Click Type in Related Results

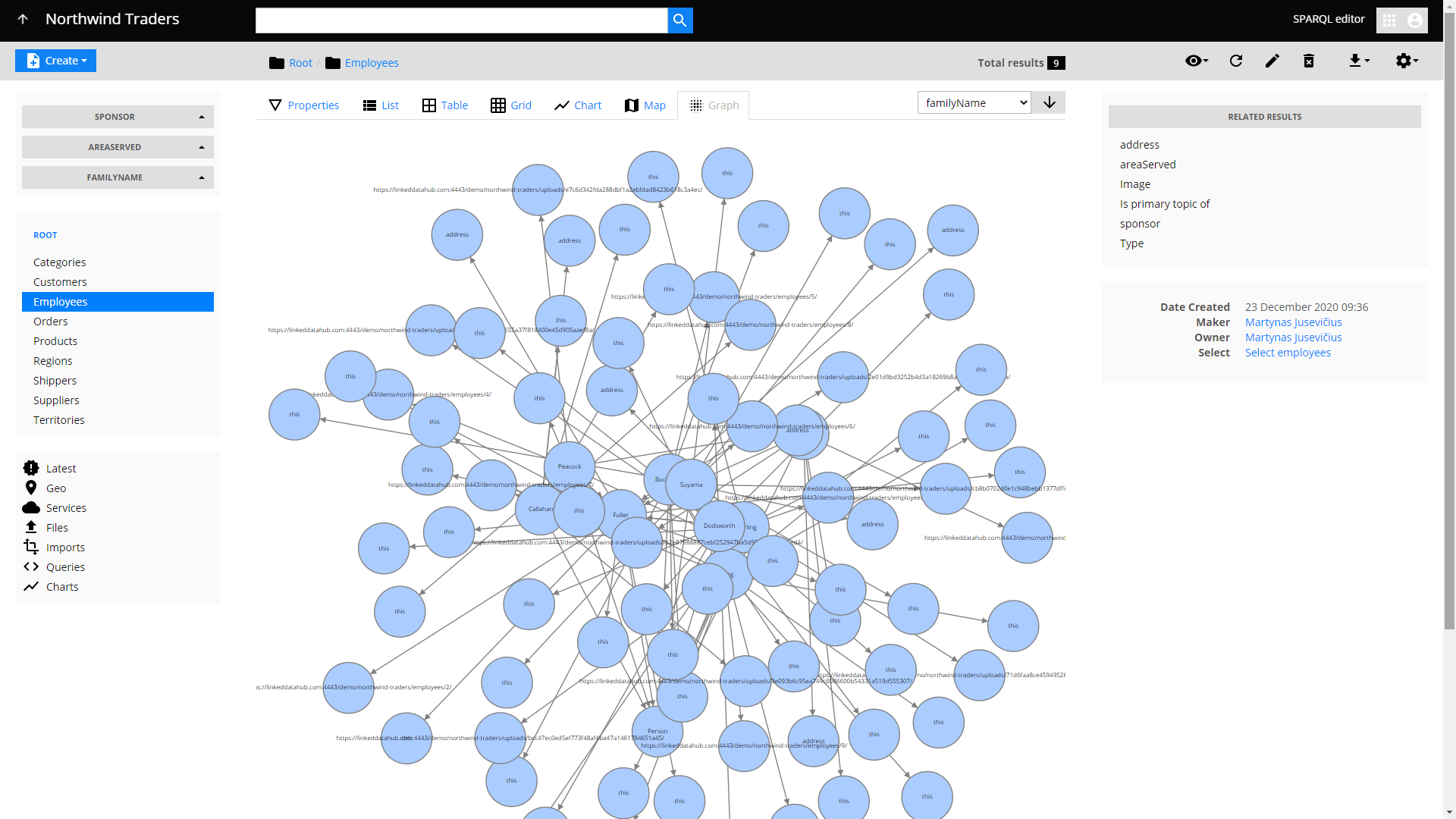tap(1131, 243)
